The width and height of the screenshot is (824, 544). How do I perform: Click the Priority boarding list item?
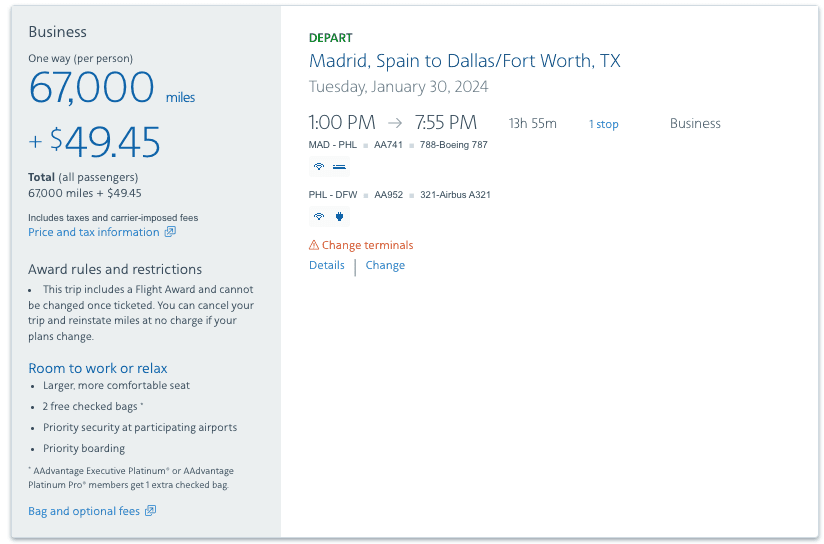click(x=84, y=448)
